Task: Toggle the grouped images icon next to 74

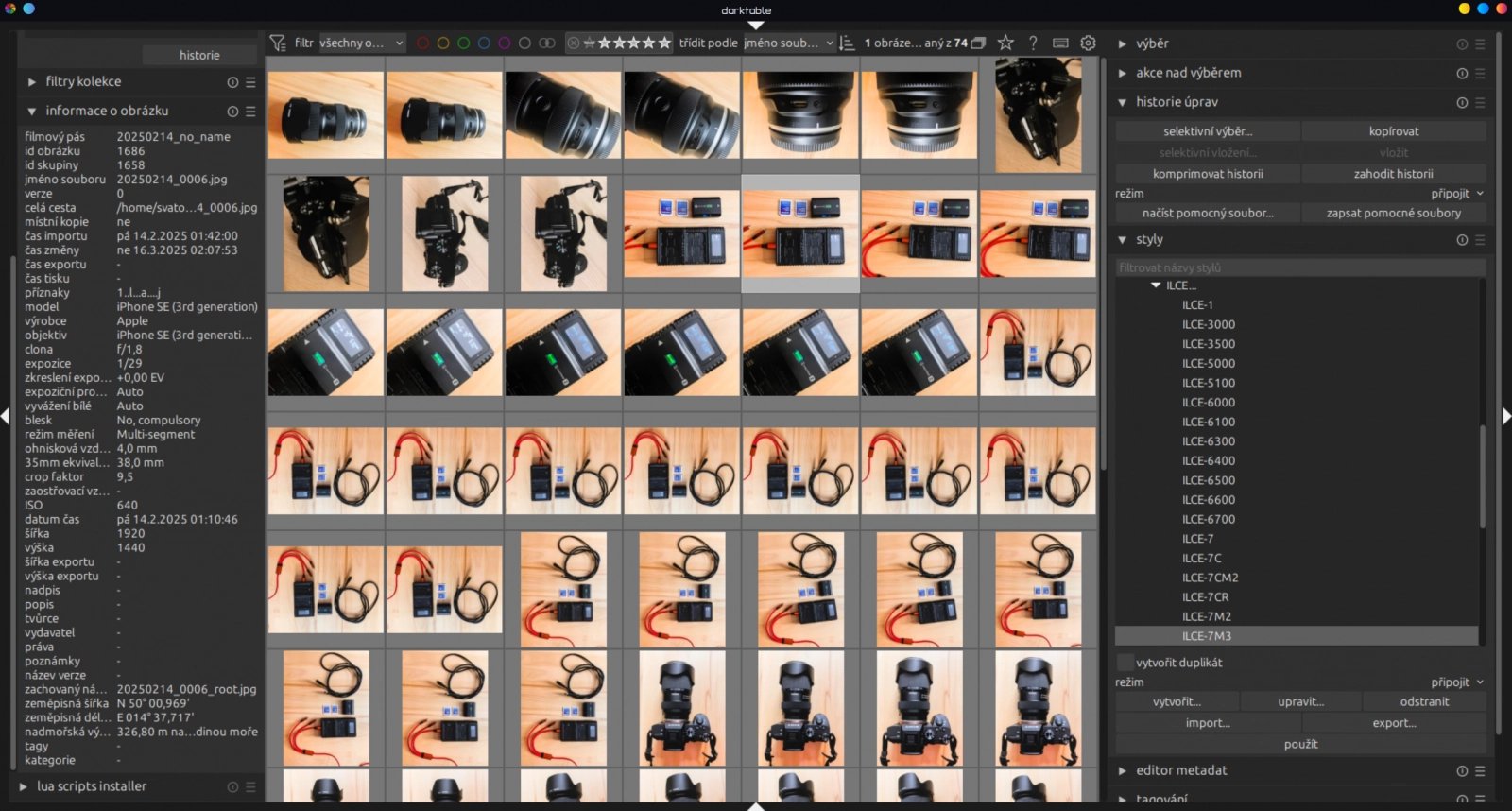Action: point(979,43)
